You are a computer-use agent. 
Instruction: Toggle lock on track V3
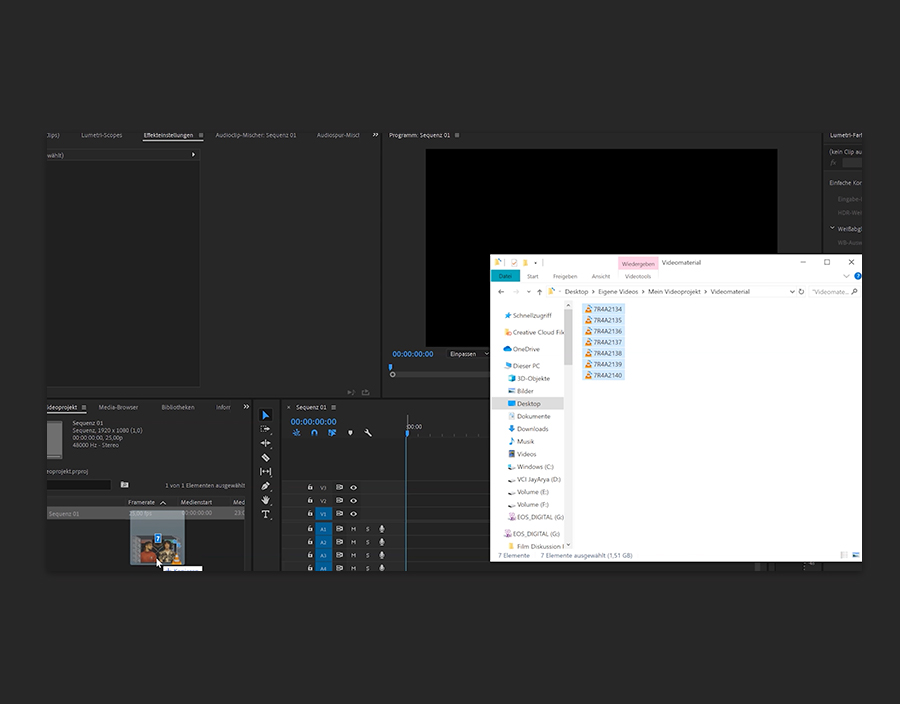(x=310, y=487)
